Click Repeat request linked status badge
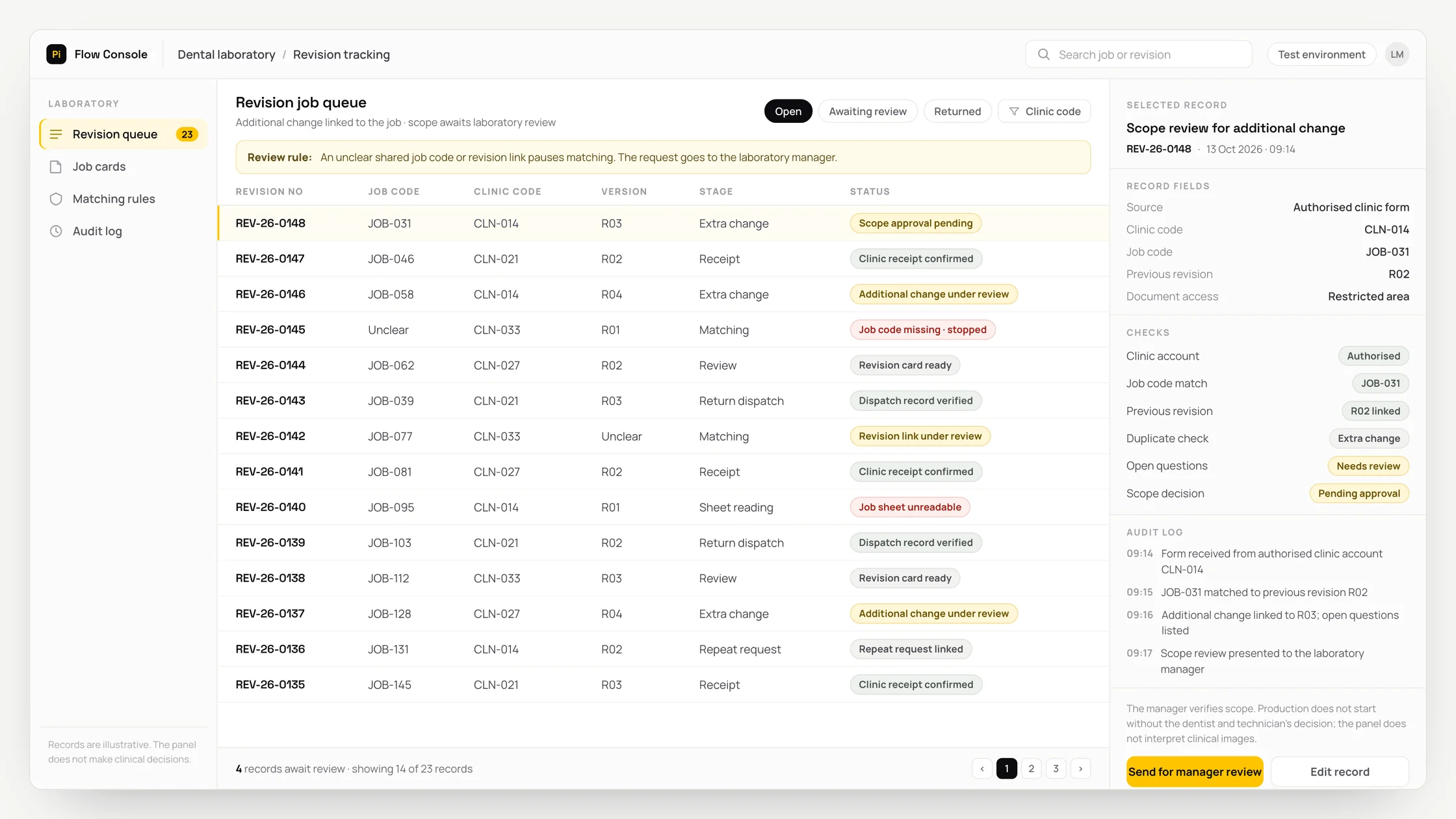Image resolution: width=1456 pixels, height=819 pixels. pos(911,649)
